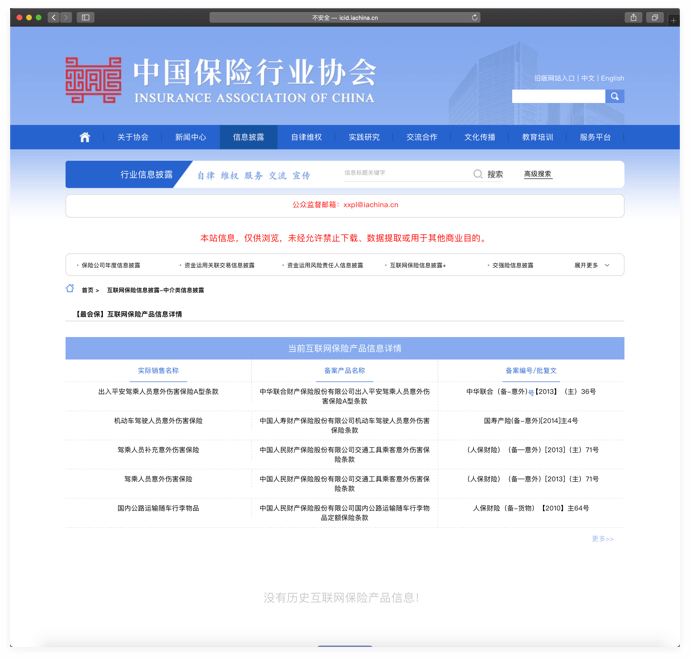Open 文化传播 navigation menu

(x=480, y=137)
